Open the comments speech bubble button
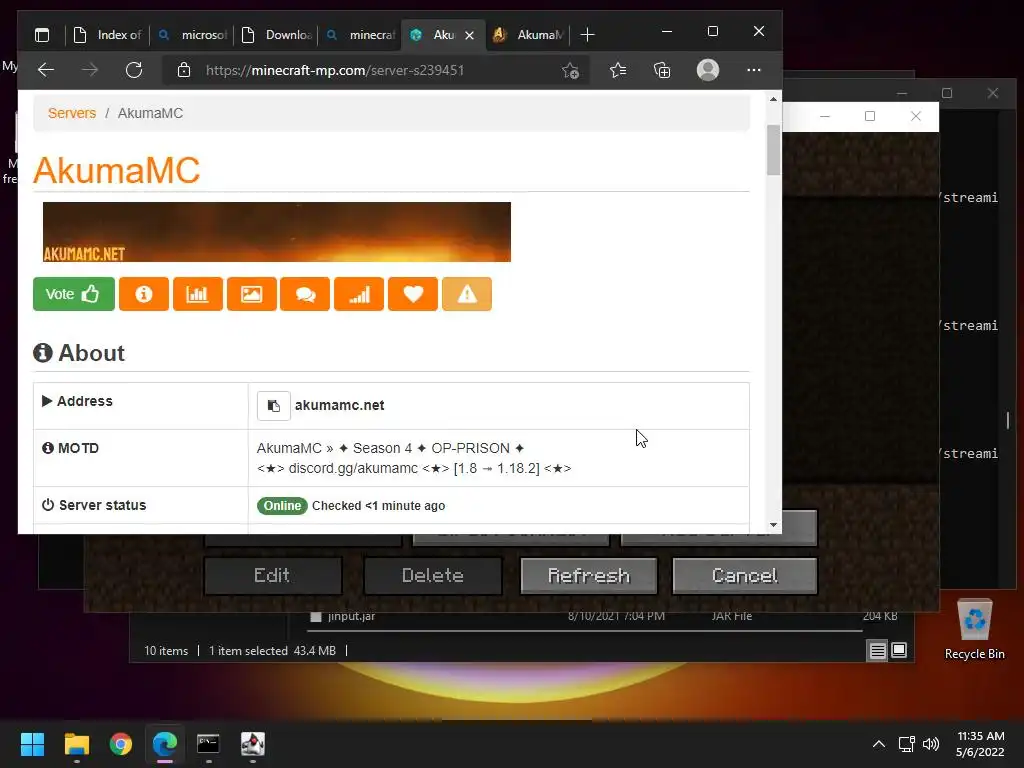Image resolution: width=1024 pixels, height=768 pixels. pos(305,294)
